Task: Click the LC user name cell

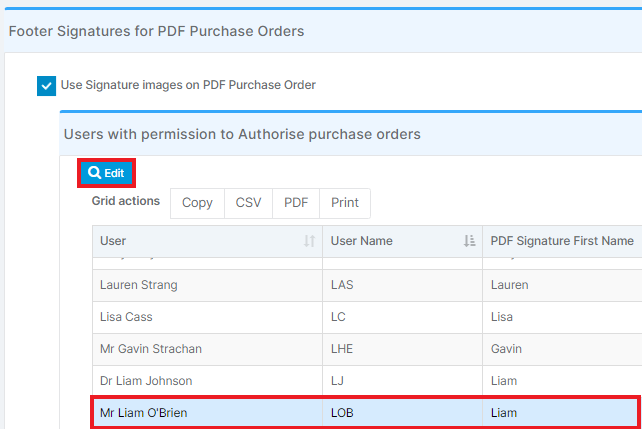Action: click(402, 317)
